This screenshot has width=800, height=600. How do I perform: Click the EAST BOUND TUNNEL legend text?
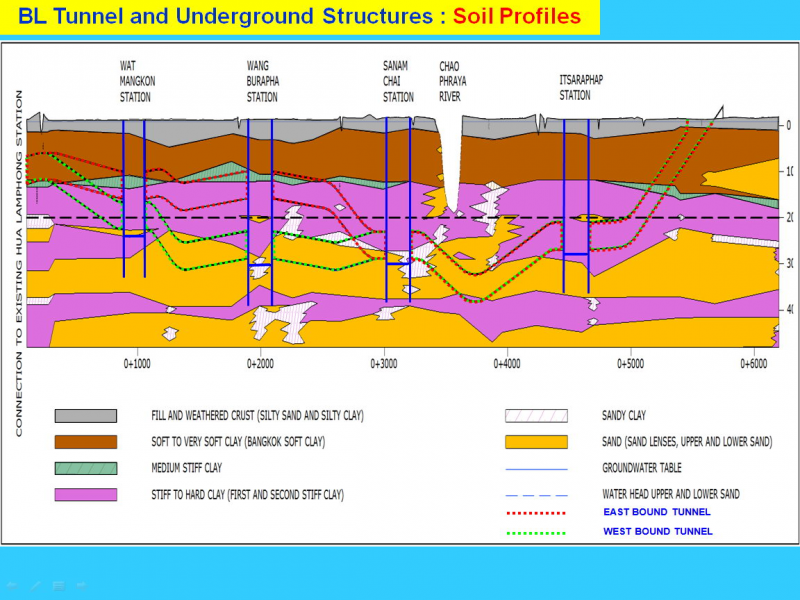tap(657, 512)
